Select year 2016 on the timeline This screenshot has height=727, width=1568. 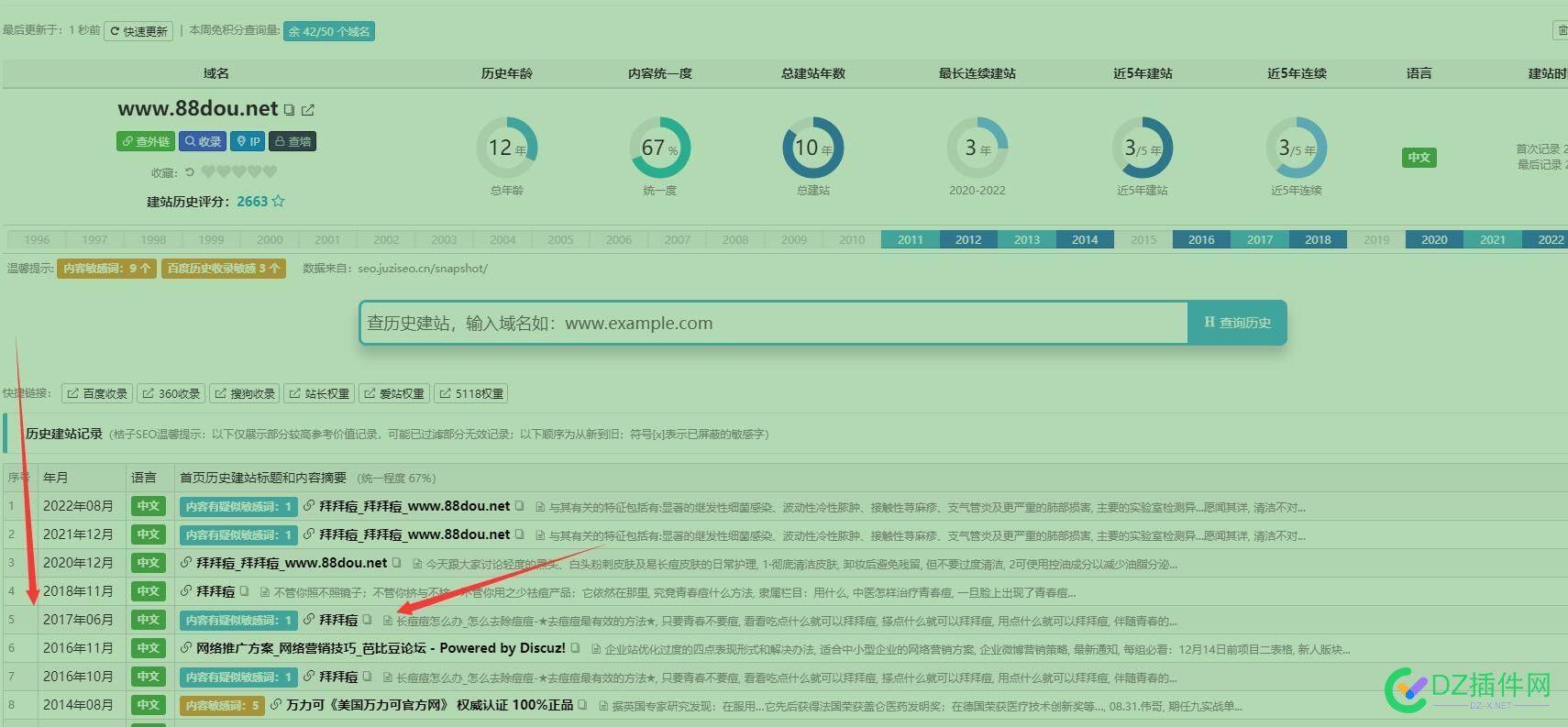[1201, 239]
